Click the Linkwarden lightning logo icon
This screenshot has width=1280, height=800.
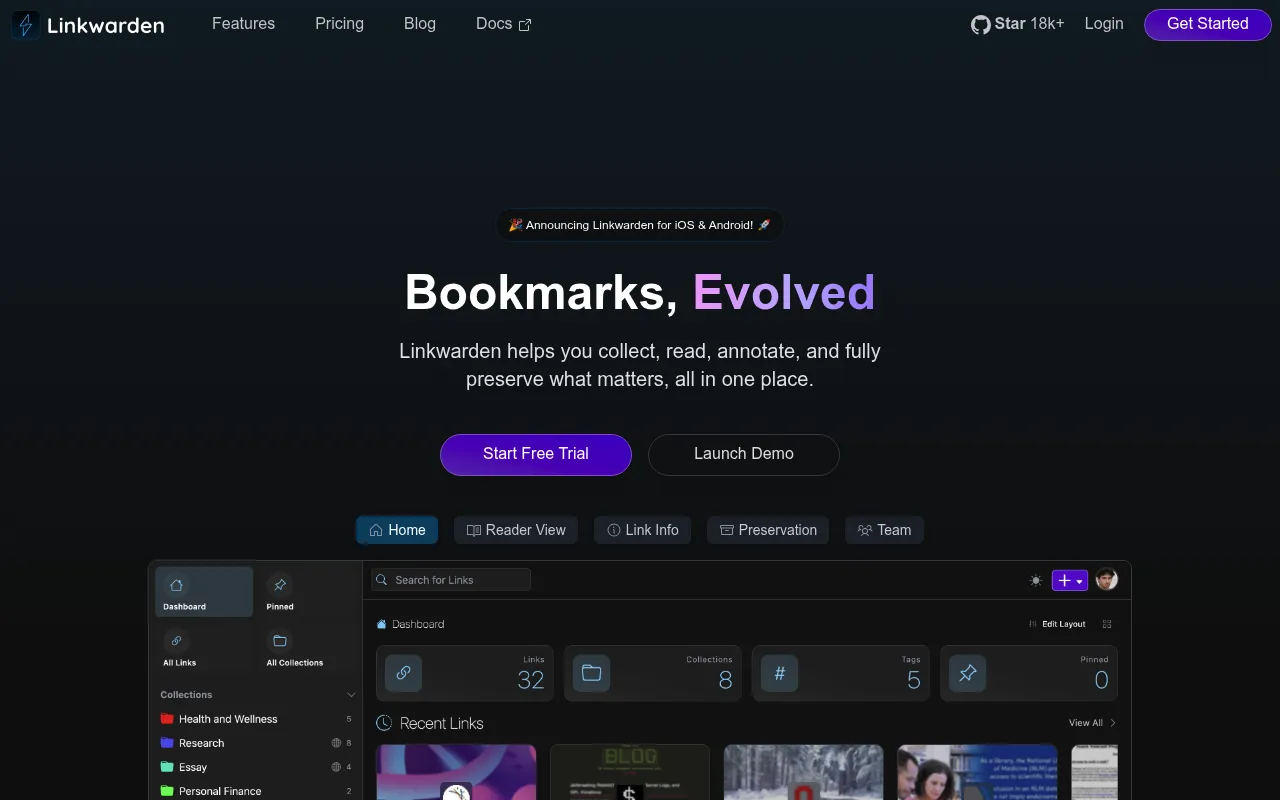(x=26, y=25)
